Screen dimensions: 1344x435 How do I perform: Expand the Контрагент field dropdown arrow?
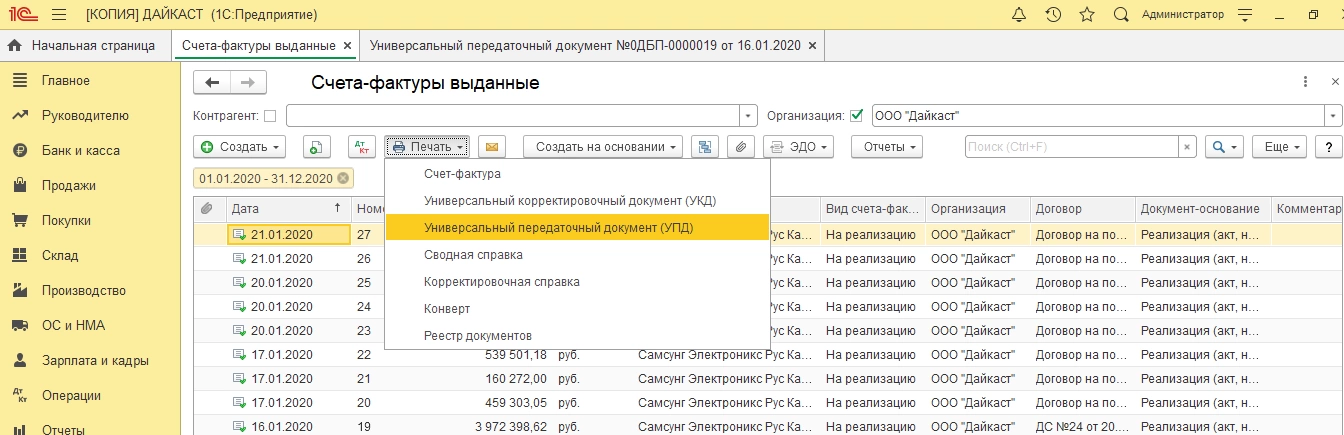748,115
